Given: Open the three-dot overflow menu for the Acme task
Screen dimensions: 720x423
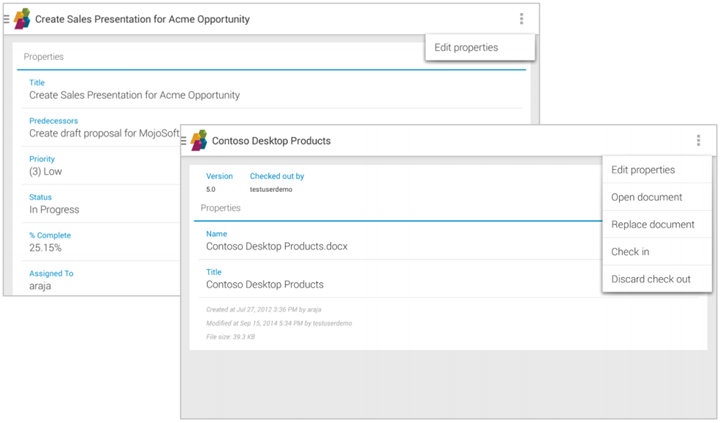Looking at the screenshot, I should coord(521,19).
